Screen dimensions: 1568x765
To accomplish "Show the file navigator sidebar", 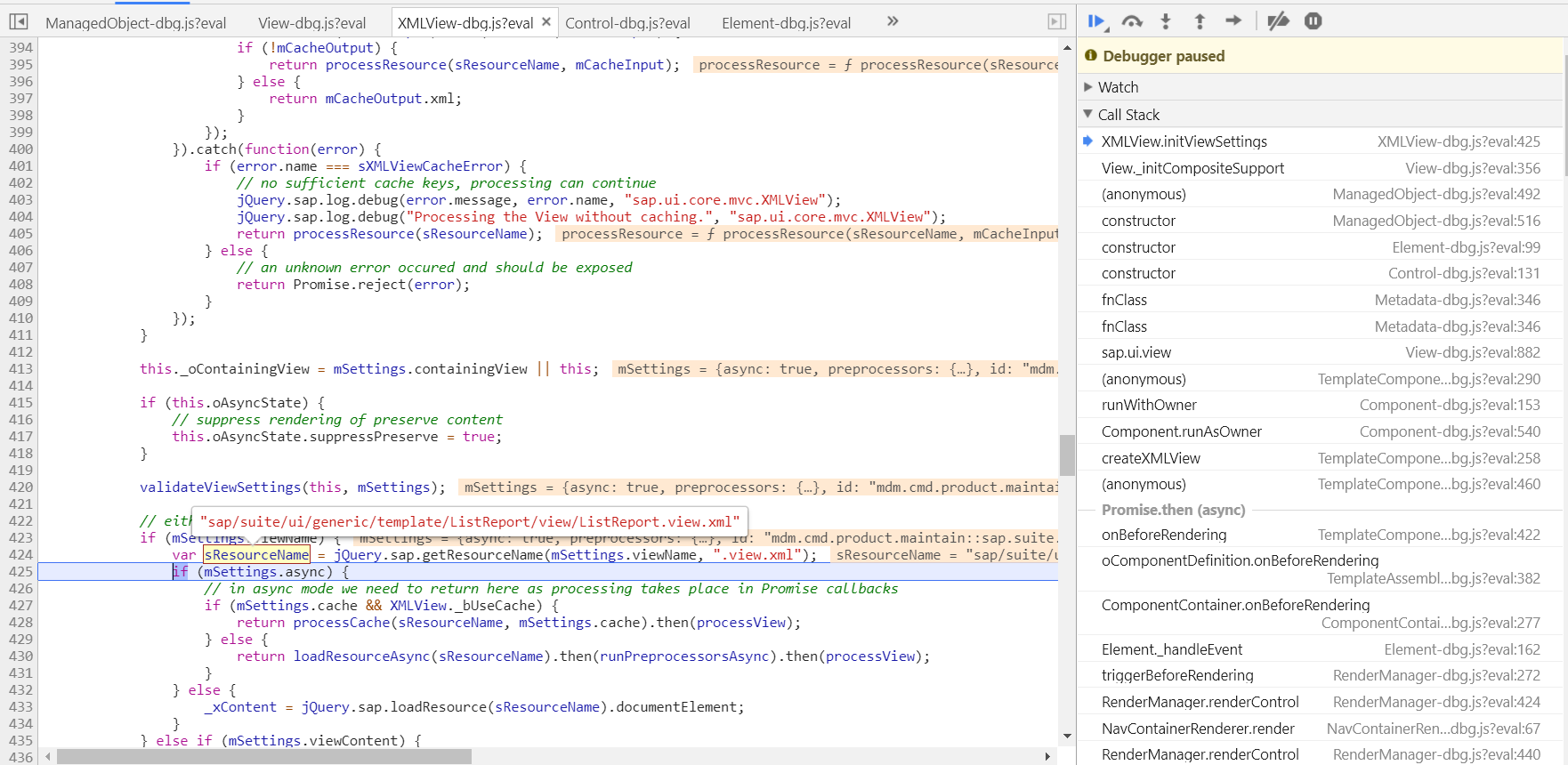I will click(19, 21).
